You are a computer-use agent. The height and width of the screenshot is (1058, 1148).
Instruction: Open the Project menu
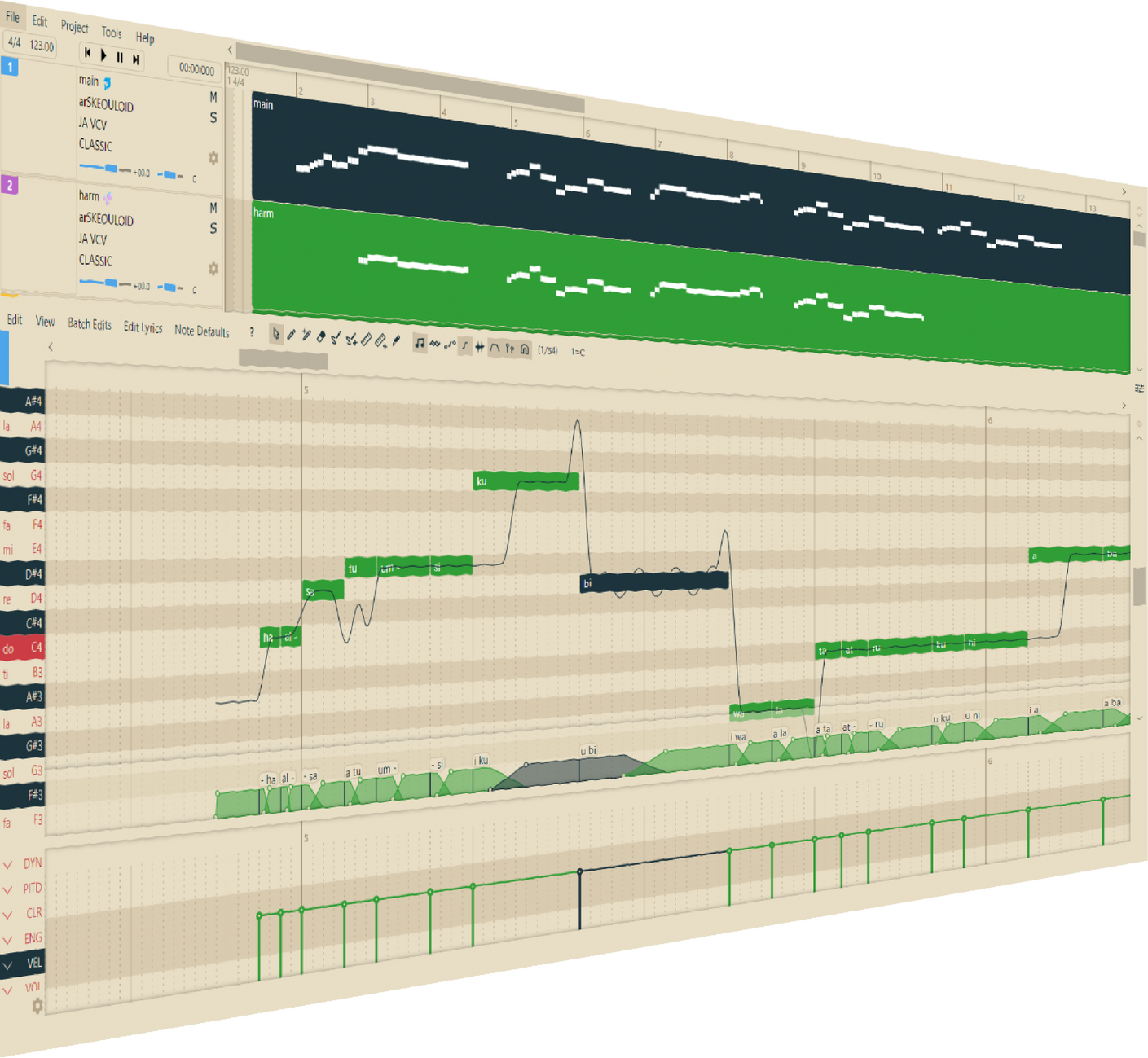tap(74, 26)
